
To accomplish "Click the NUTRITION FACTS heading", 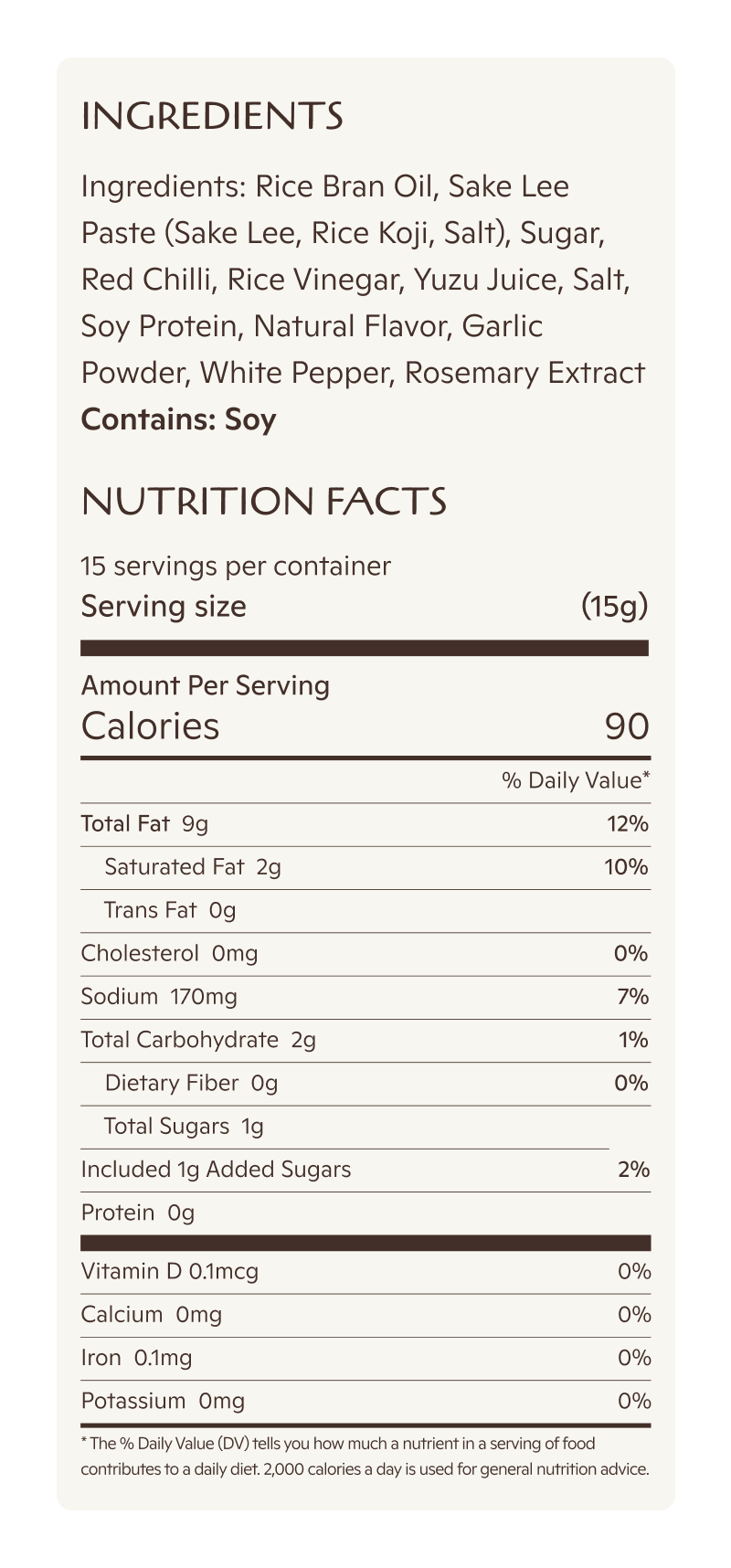I will pos(263,501).
